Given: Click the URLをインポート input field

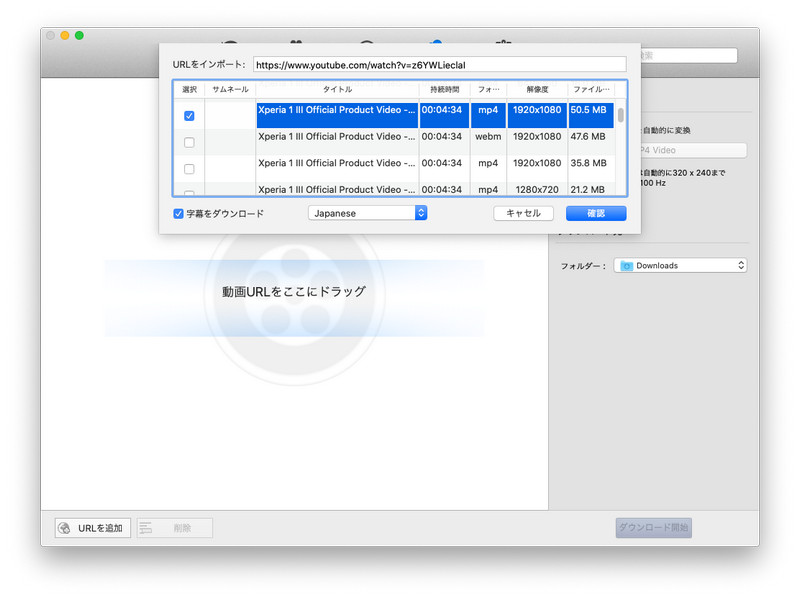Looking at the screenshot, I should [439, 65].
